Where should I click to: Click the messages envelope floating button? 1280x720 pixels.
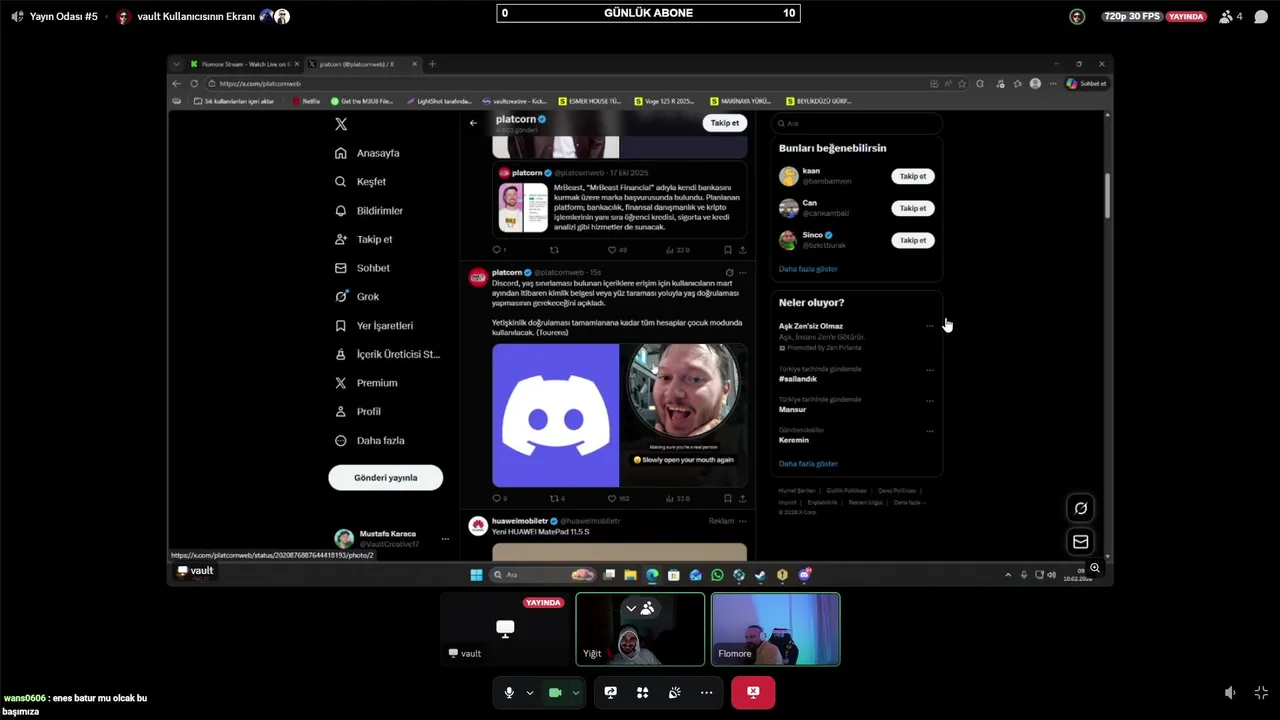point(1080,542)
